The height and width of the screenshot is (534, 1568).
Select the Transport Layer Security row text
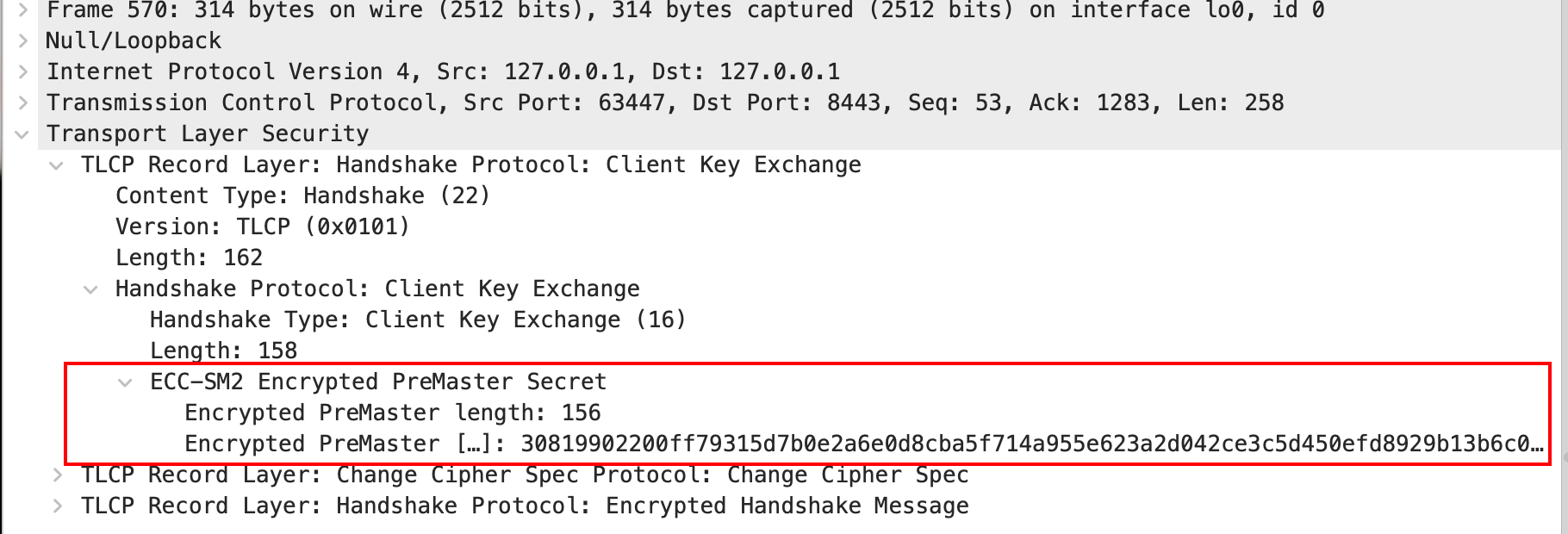click(x=207, y=133)
